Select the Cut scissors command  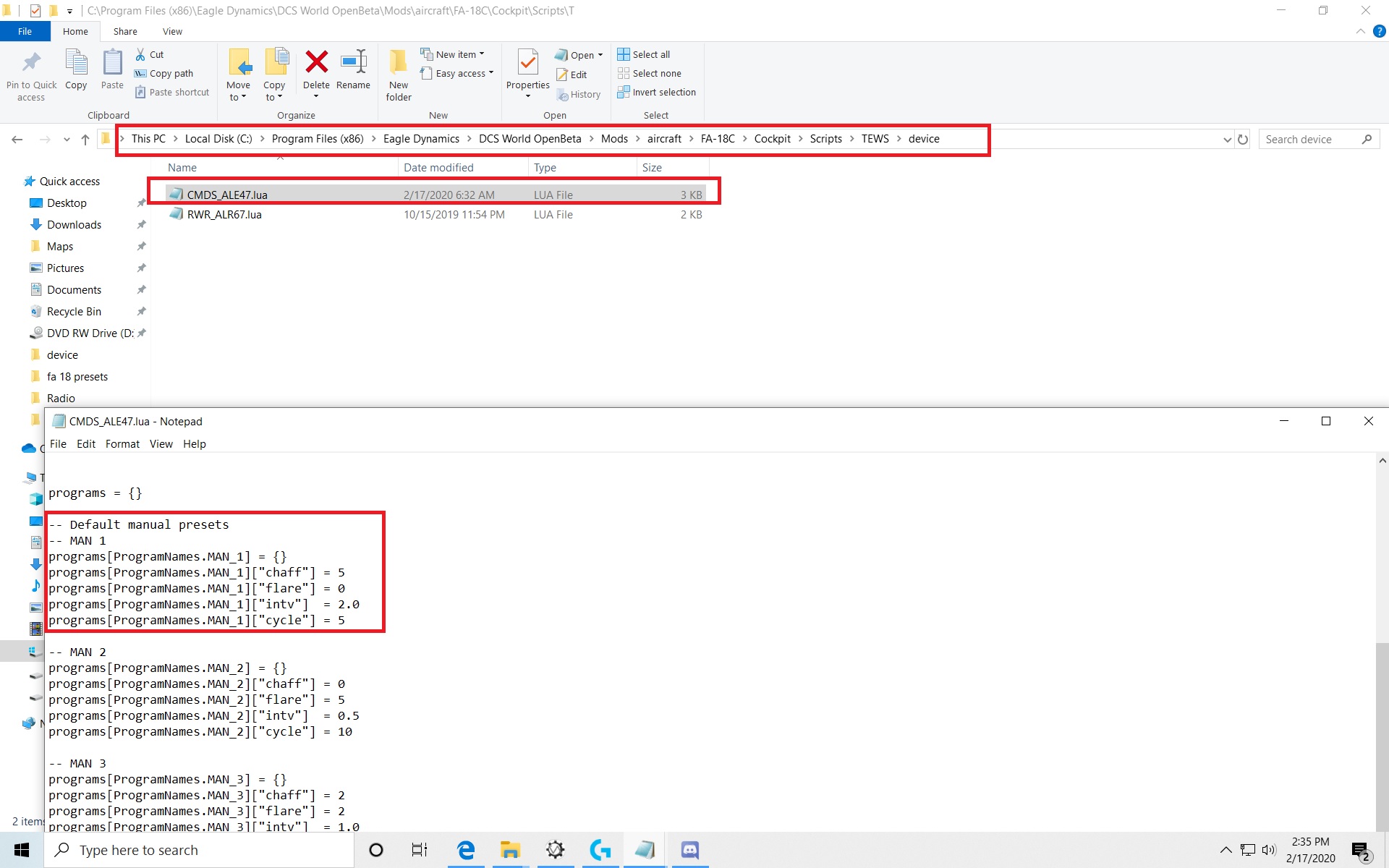coord(150,54)
